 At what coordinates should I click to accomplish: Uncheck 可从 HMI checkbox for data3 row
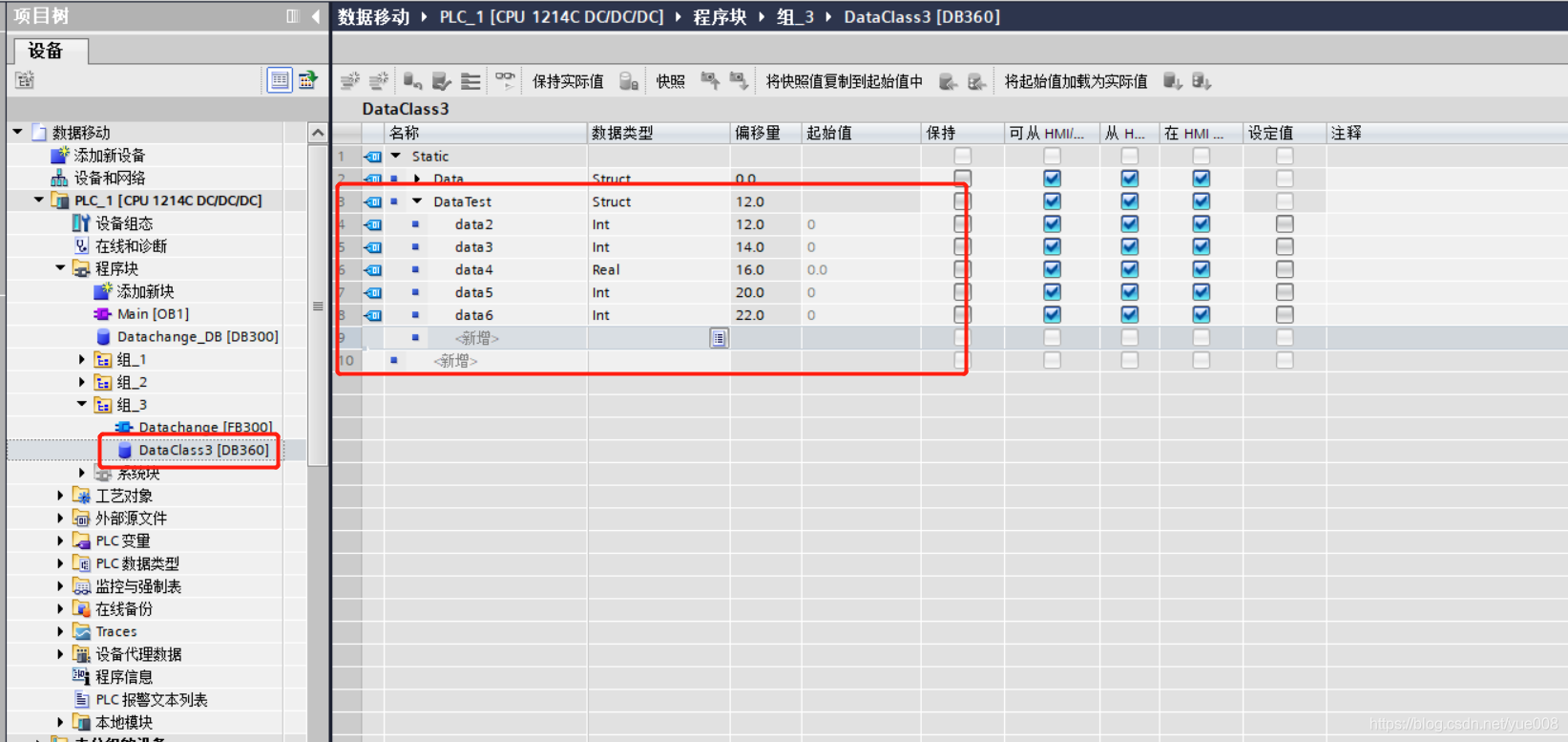click(x=1052, y=246)
